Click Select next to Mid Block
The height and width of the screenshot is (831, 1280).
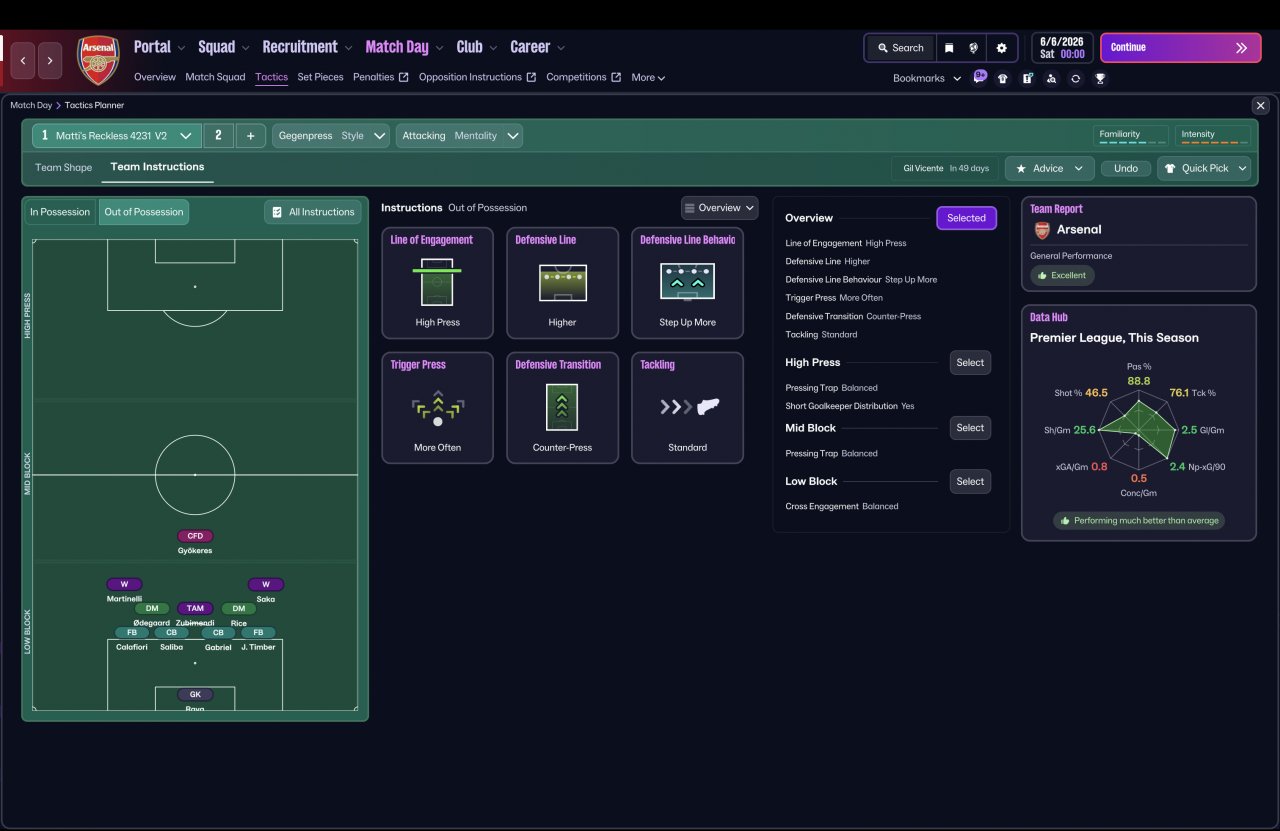pos(970,428)
